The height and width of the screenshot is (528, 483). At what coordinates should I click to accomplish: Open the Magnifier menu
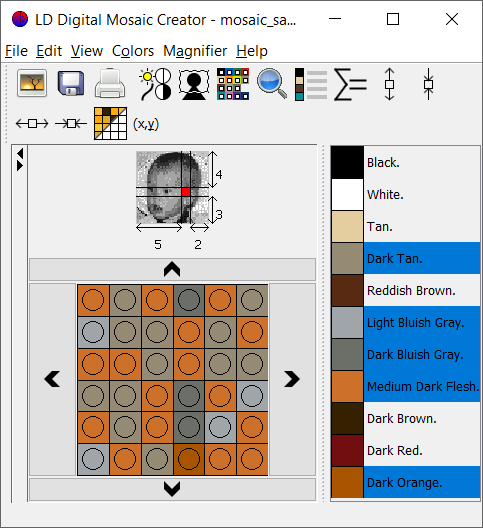pos(195,51)
